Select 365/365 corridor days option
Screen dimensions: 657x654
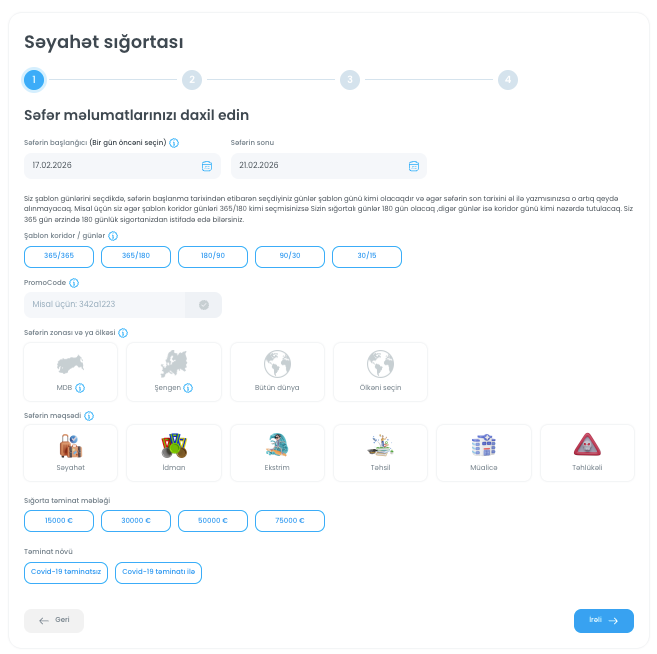click(x=59, y=257)
